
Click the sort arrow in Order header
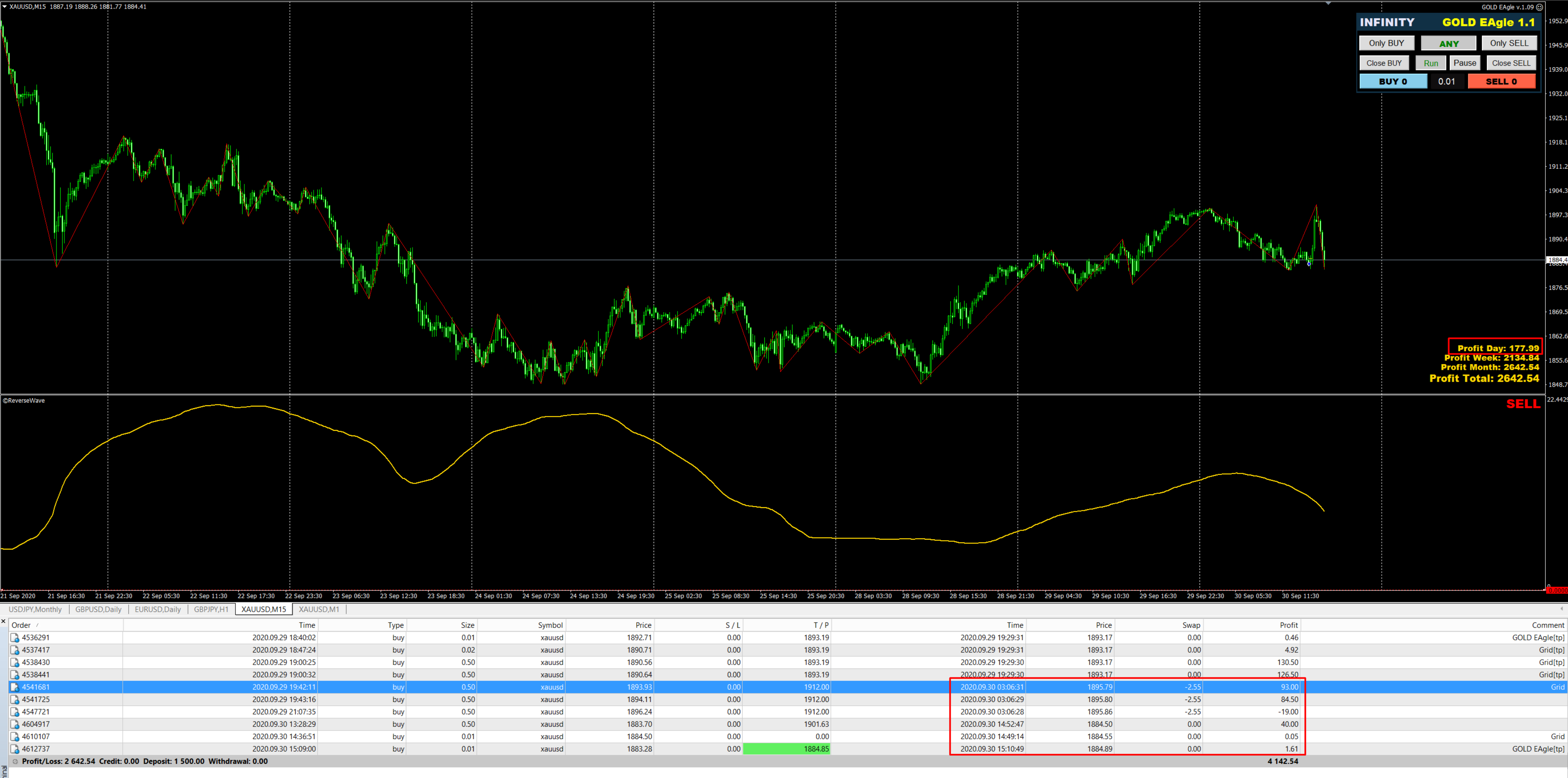pyautogui.click(x=37, y=625)
